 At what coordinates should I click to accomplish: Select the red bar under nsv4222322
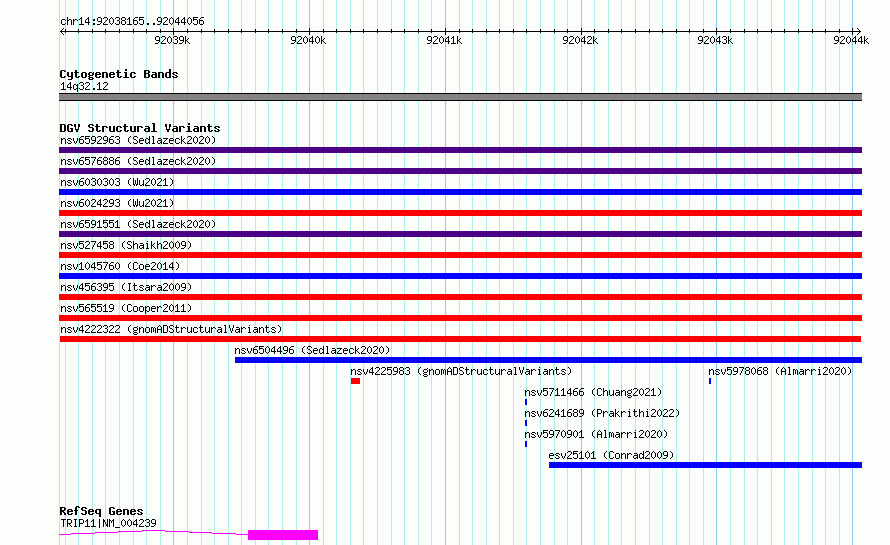460,339
